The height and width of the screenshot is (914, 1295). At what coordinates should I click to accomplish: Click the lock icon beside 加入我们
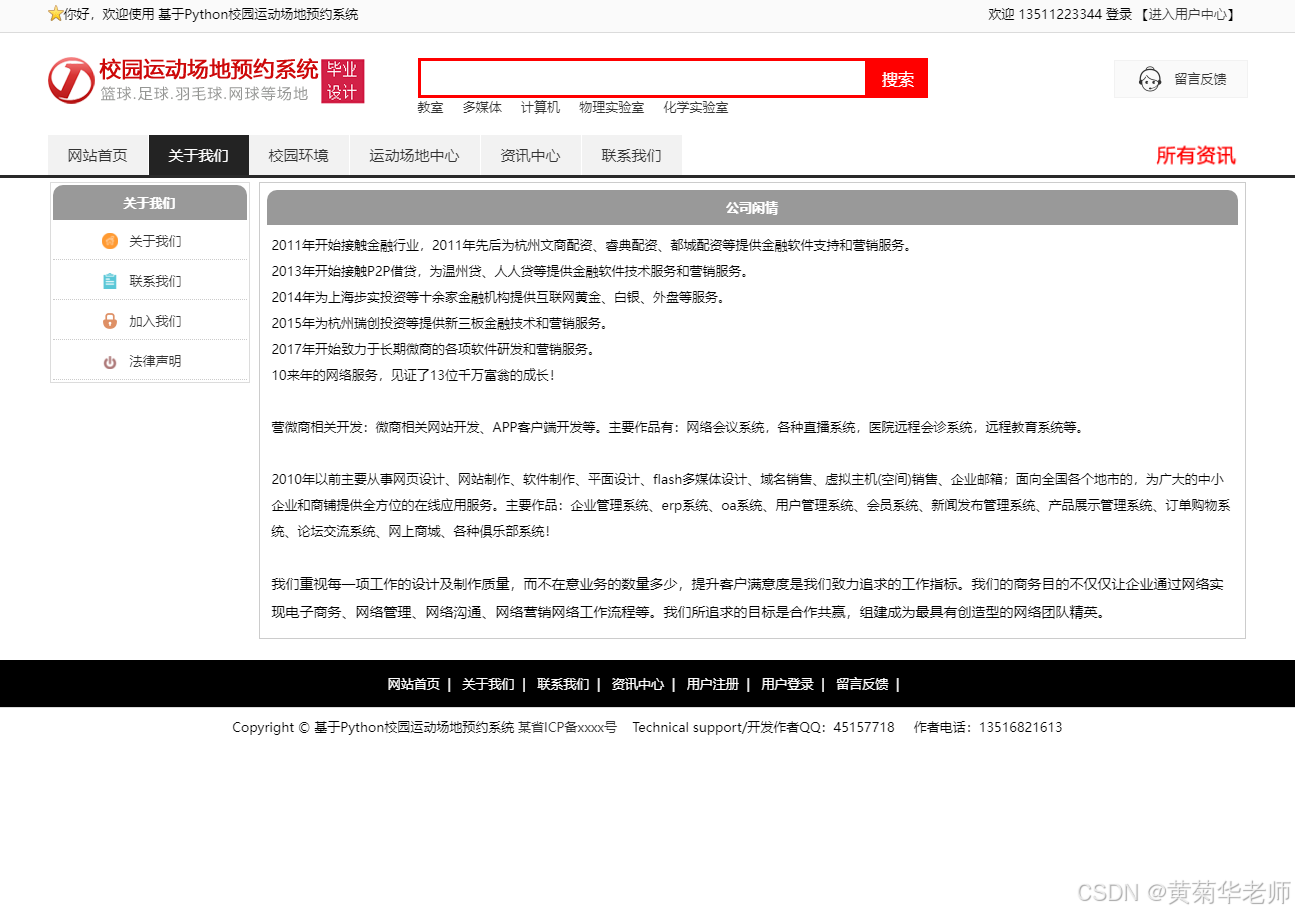pyautogui.click(x=109, y=321)
